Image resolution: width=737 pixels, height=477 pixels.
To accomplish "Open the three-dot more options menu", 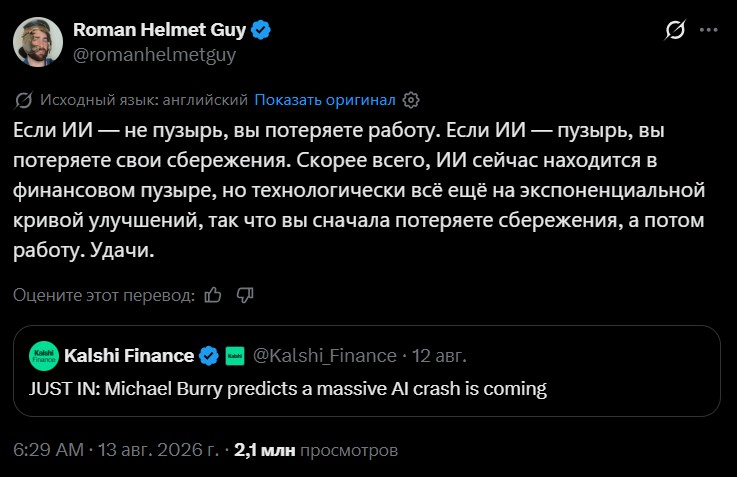I will click(x=708, y=30).
